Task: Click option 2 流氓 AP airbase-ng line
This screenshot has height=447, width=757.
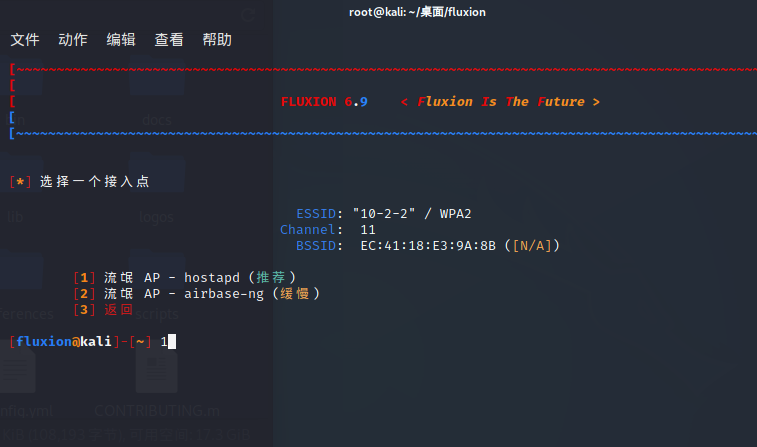Action: [196, 293]
